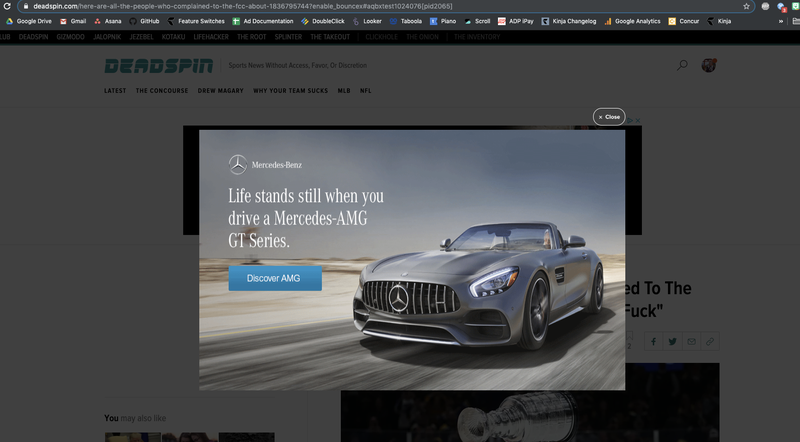Go to Deadspin in network bar
Viewport: 800px width, 442px height.
(x=34, y=37)
